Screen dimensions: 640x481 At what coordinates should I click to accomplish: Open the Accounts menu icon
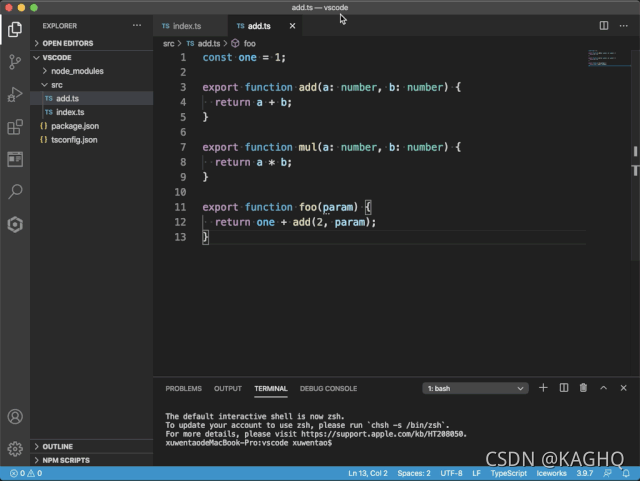[x=15, y=416]
